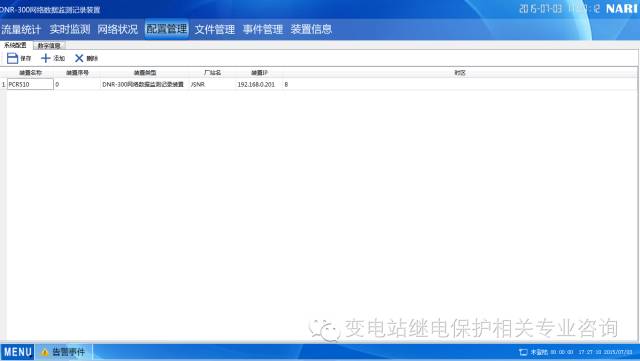Screen dimensions: 640x361
Task: Click the save disk icon
Action: point(13,58)
